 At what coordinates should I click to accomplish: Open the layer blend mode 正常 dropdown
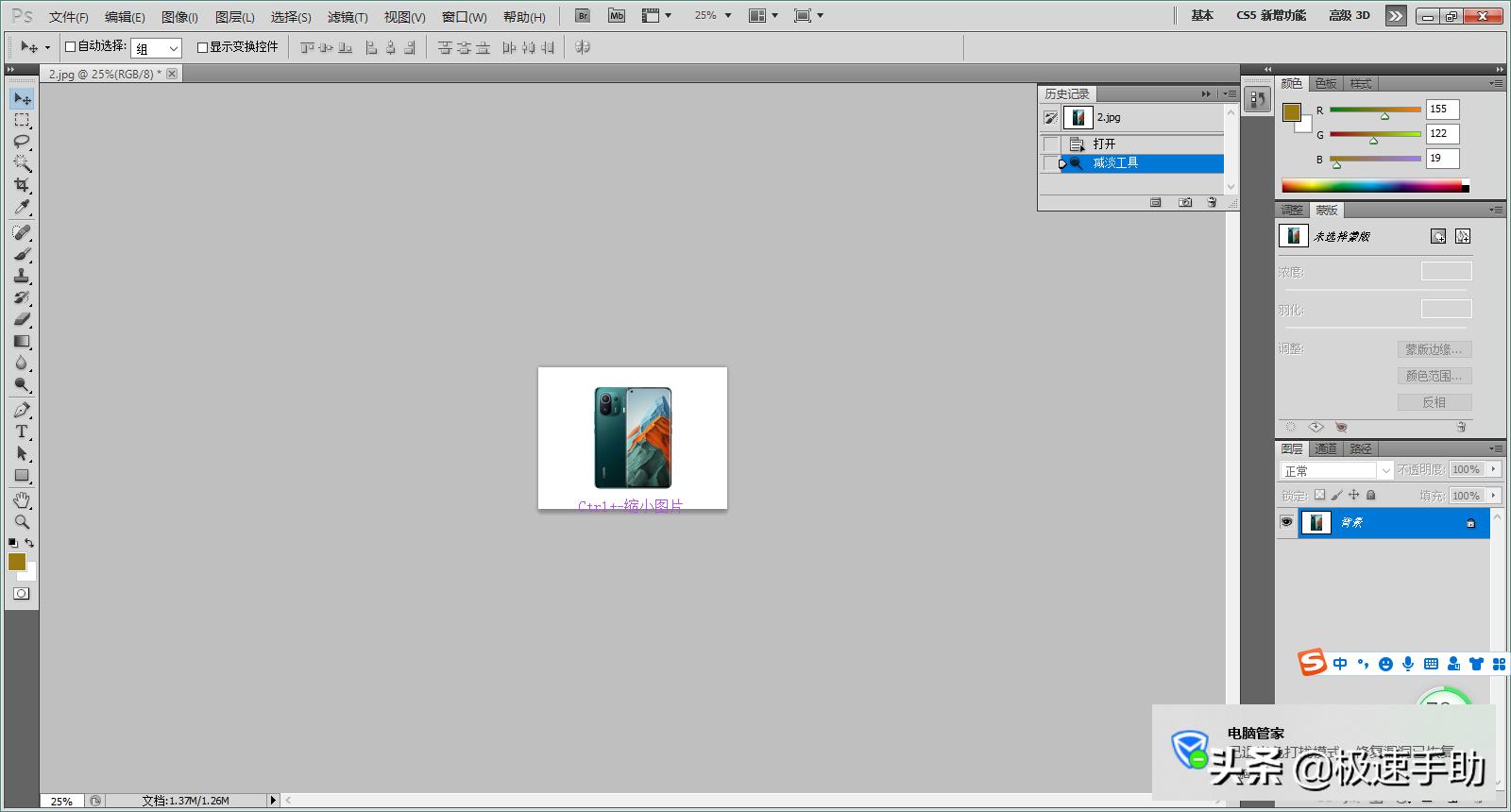1336,470
